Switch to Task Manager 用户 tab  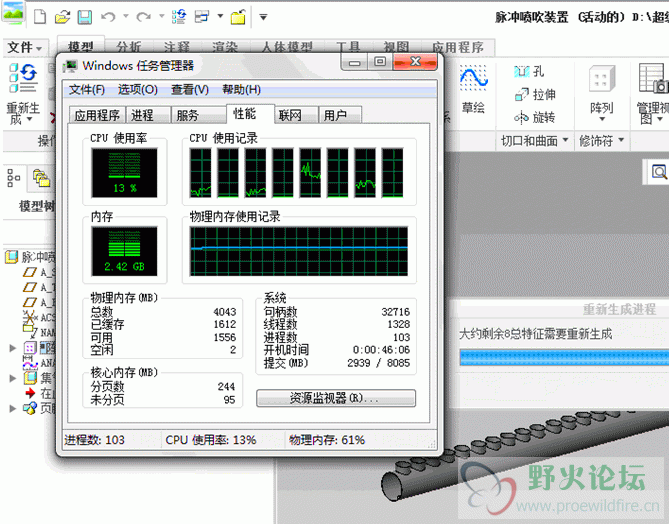[340, 115]
